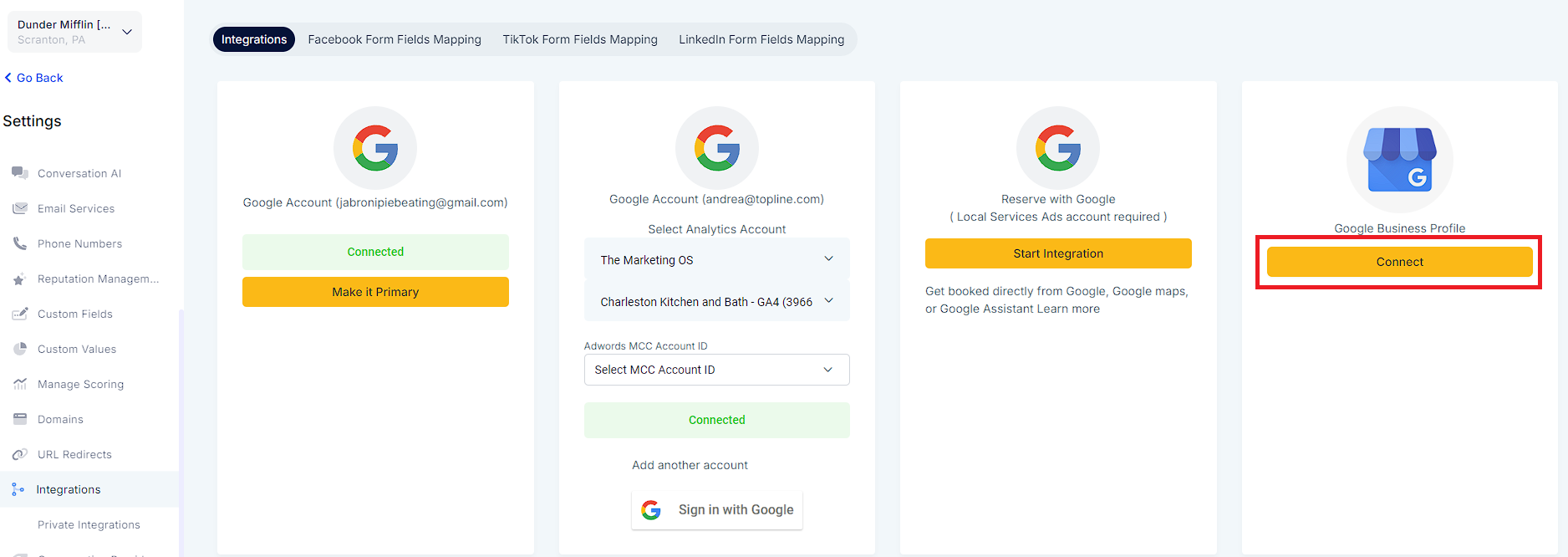Click the Go Back chevron arrow
The height and width of the screenshot is (557, 1568).
(8, 78)
